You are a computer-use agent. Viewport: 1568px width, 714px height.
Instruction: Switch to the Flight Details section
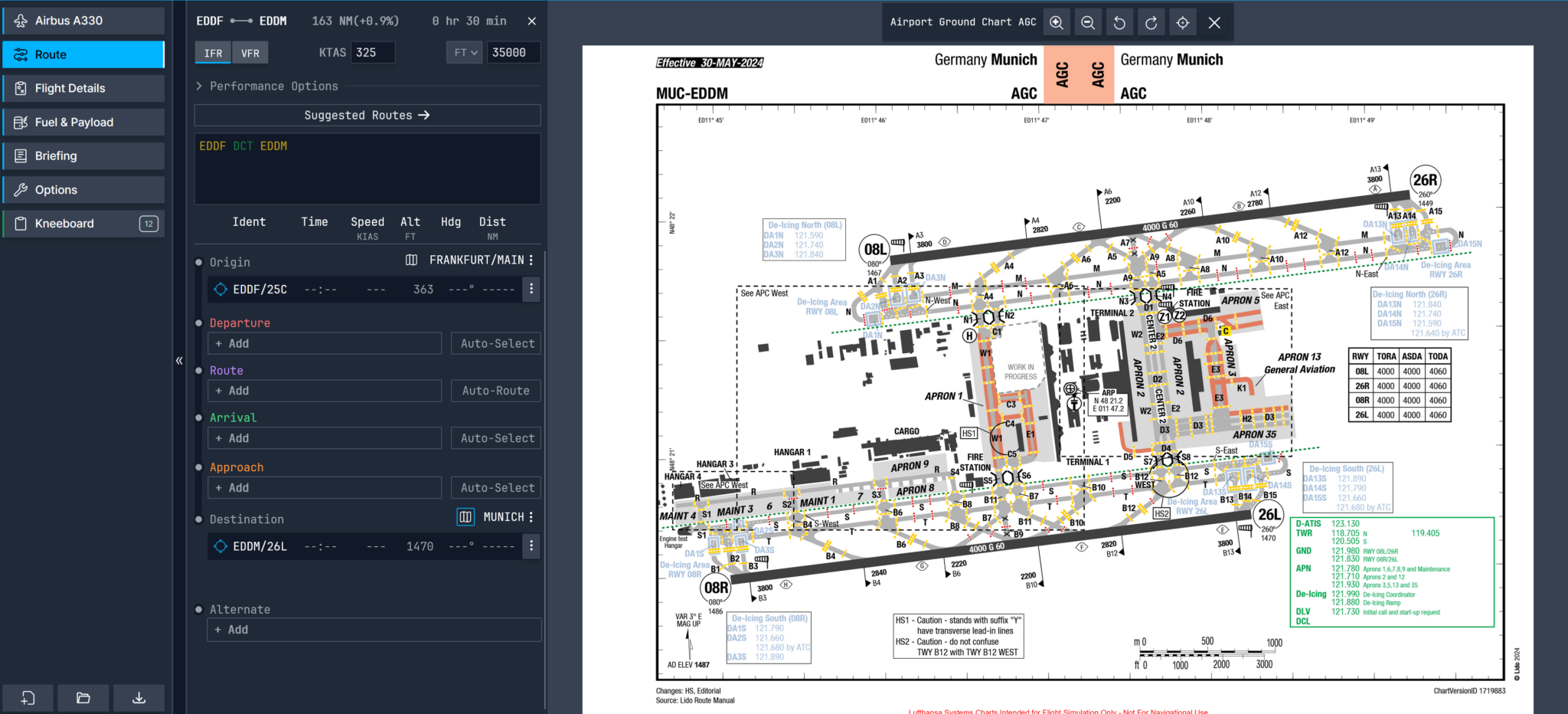pos(83,88)
